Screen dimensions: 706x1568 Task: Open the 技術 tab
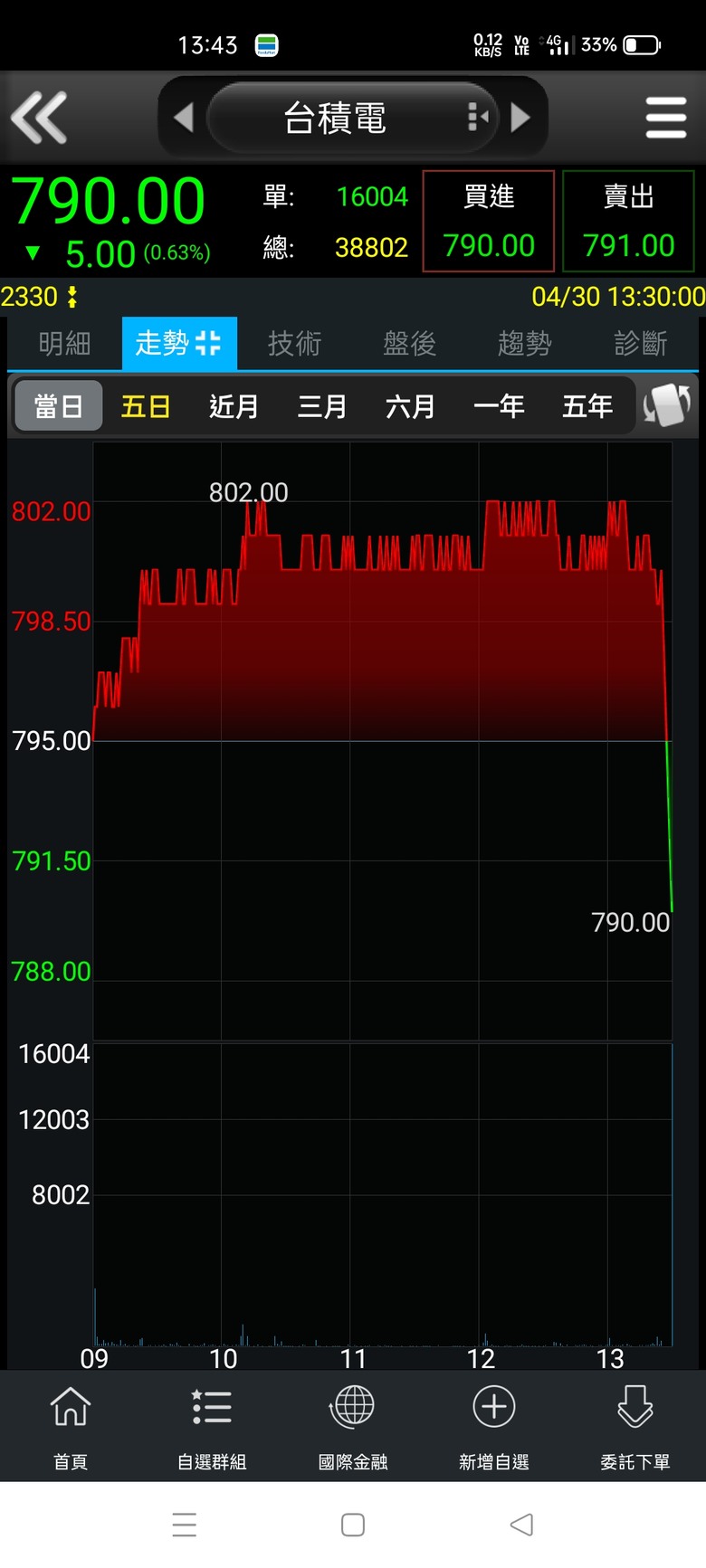click(x=294, y=343)
